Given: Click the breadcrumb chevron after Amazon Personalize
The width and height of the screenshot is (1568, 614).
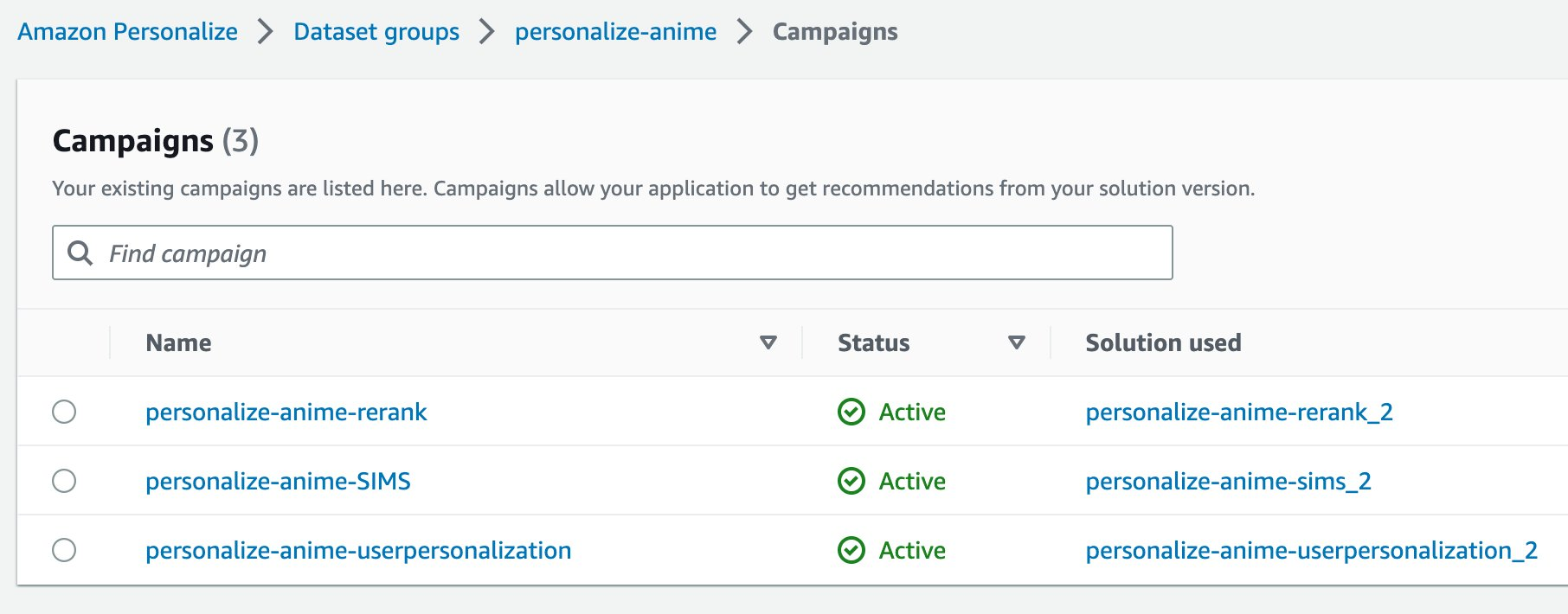Looking at the screenshot, I should tap(266, 32).
